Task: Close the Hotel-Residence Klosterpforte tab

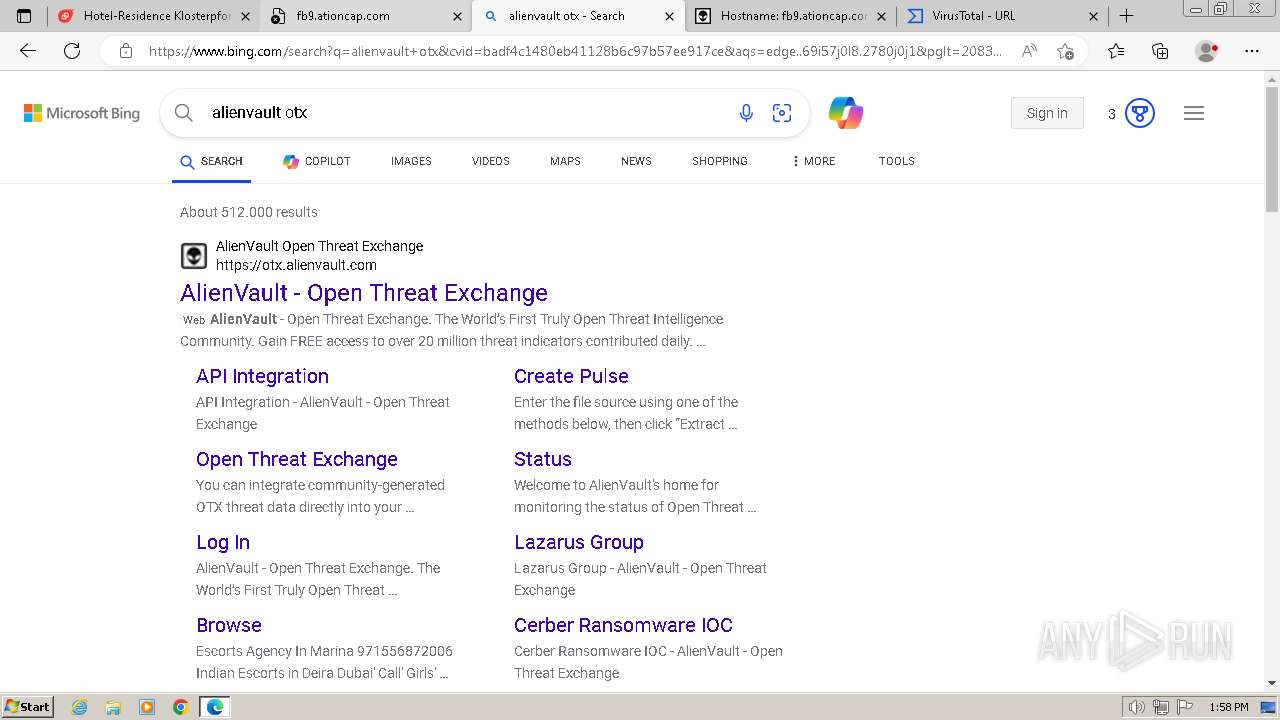Action: (245, 16)
